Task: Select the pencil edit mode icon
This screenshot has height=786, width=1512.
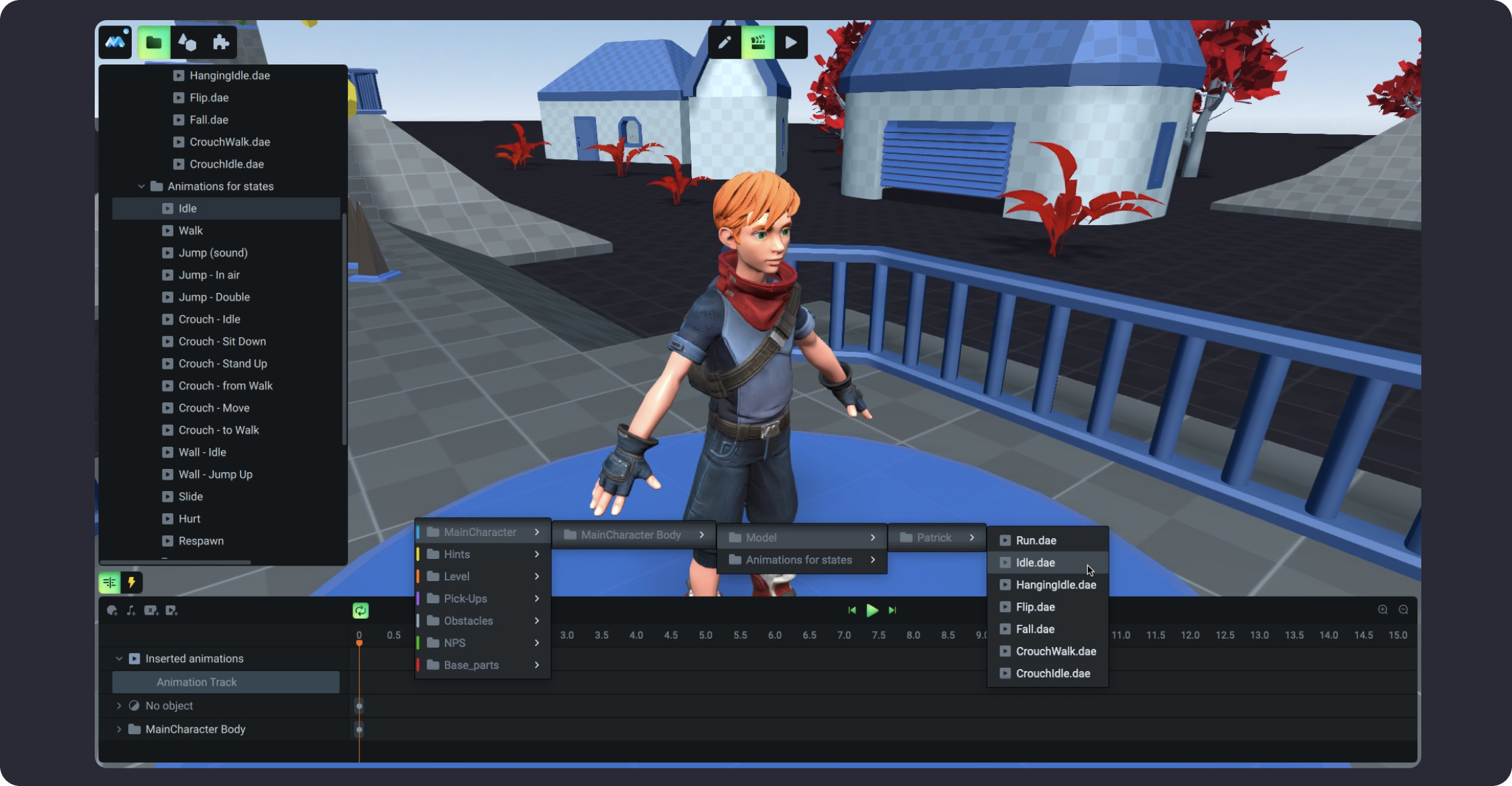Action: (x=724, y=43)
